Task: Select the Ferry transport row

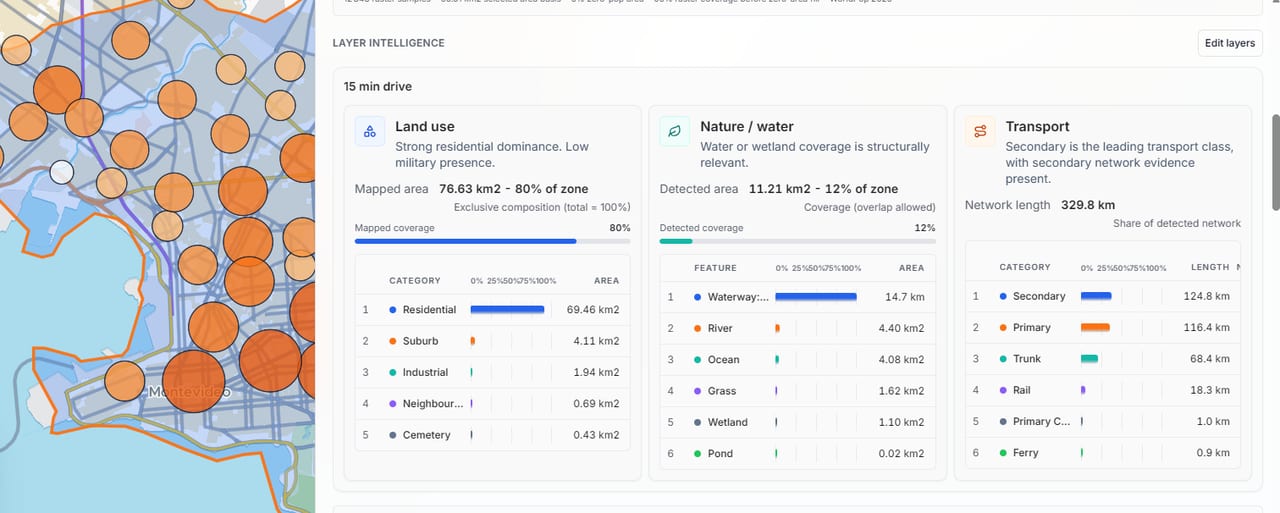Action: pyautogui.click(x=1103, y=453)
